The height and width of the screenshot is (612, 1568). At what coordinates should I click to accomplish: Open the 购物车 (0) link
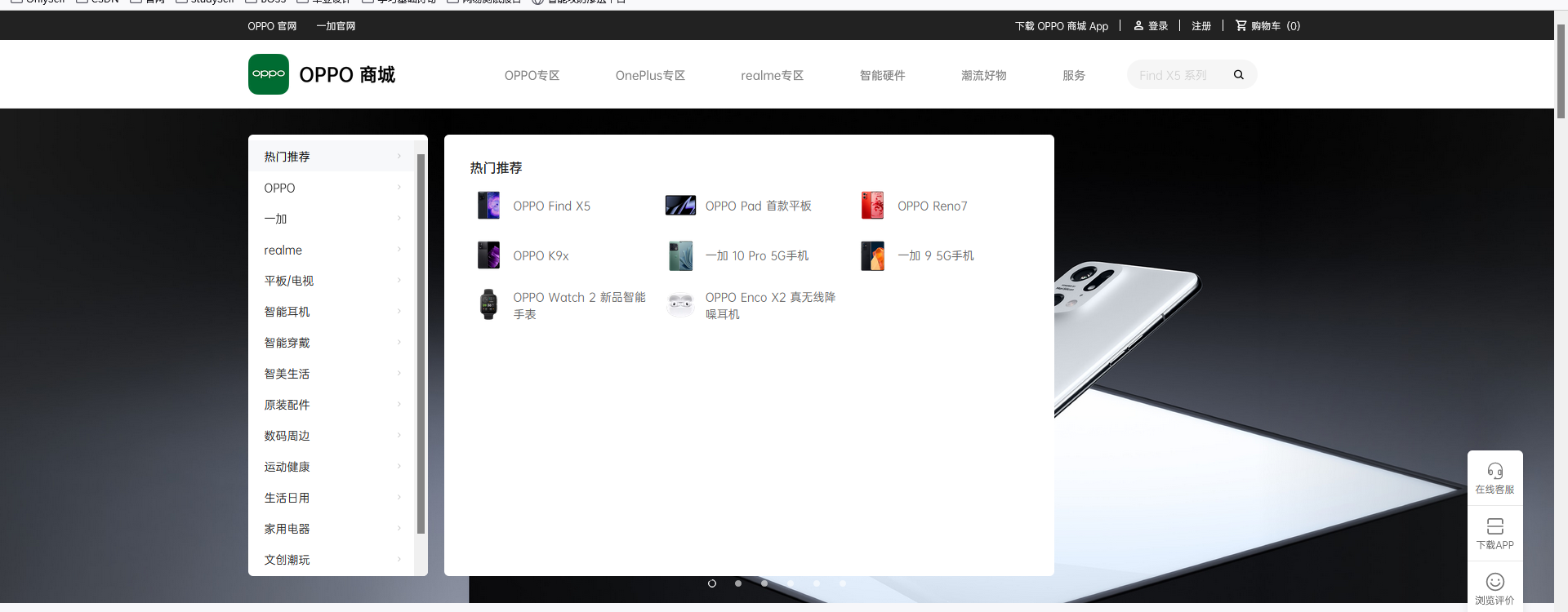[1276, 26]
